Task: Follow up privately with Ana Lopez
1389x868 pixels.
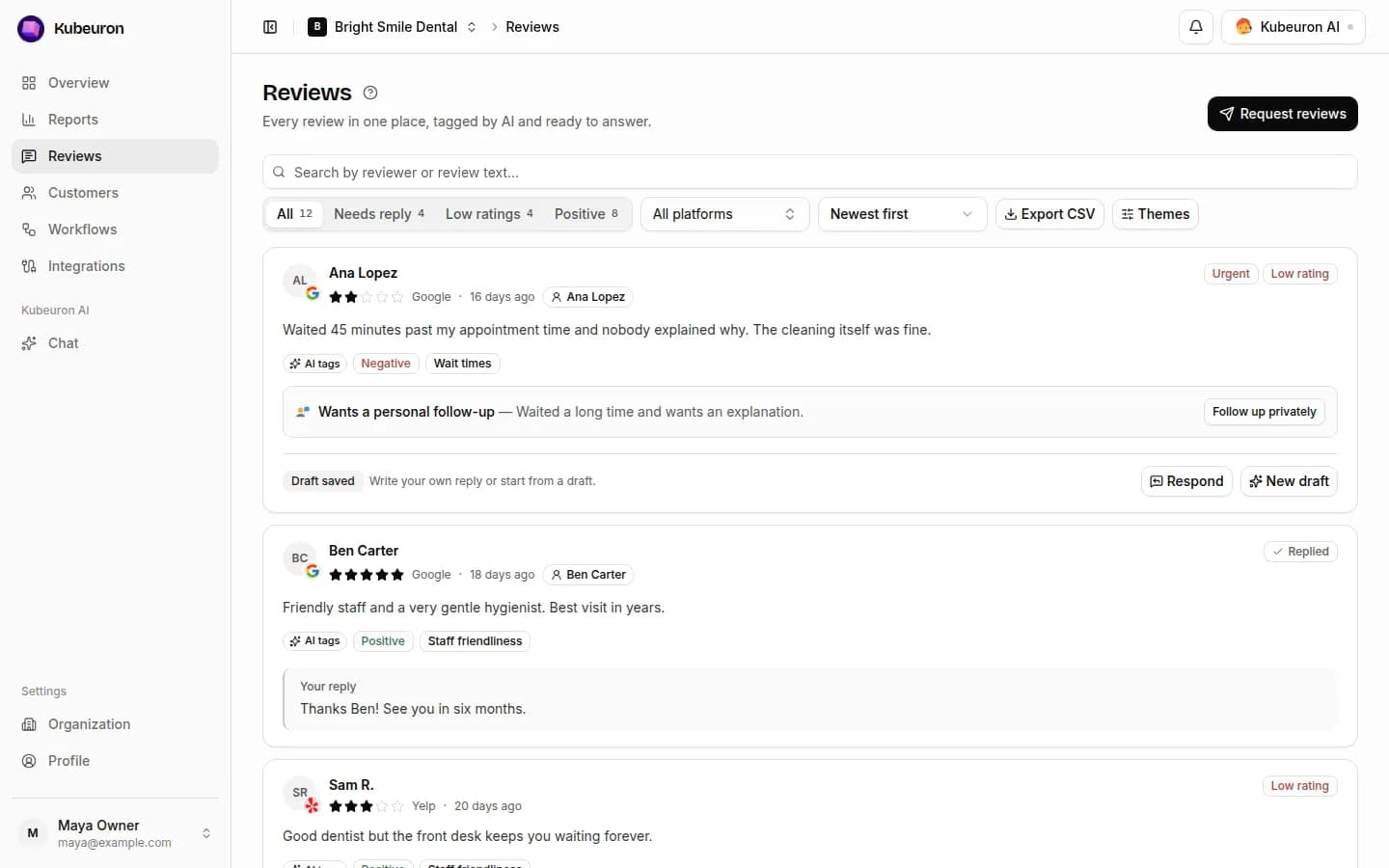Action: (x=1264, y=412)
